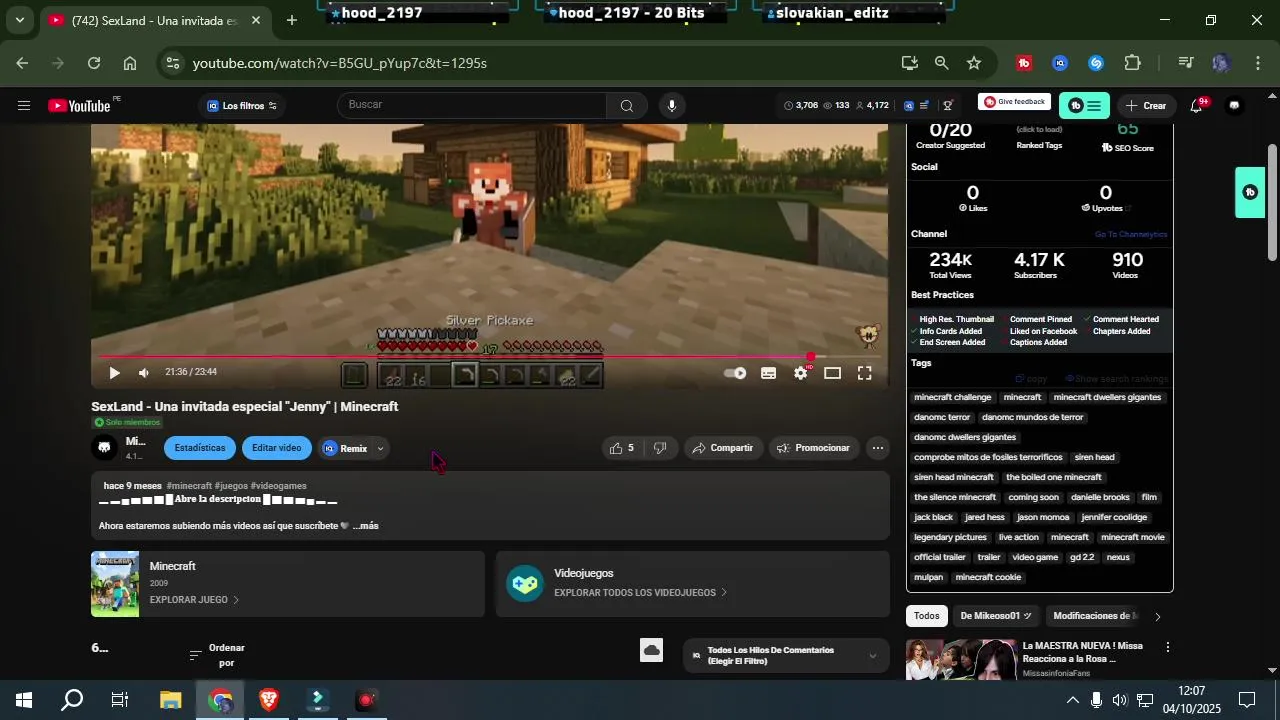The width and height of the screenshot is (1280, 720).
Task: Open Chrome three-dot menu
Action: (x=1257, y=63)
